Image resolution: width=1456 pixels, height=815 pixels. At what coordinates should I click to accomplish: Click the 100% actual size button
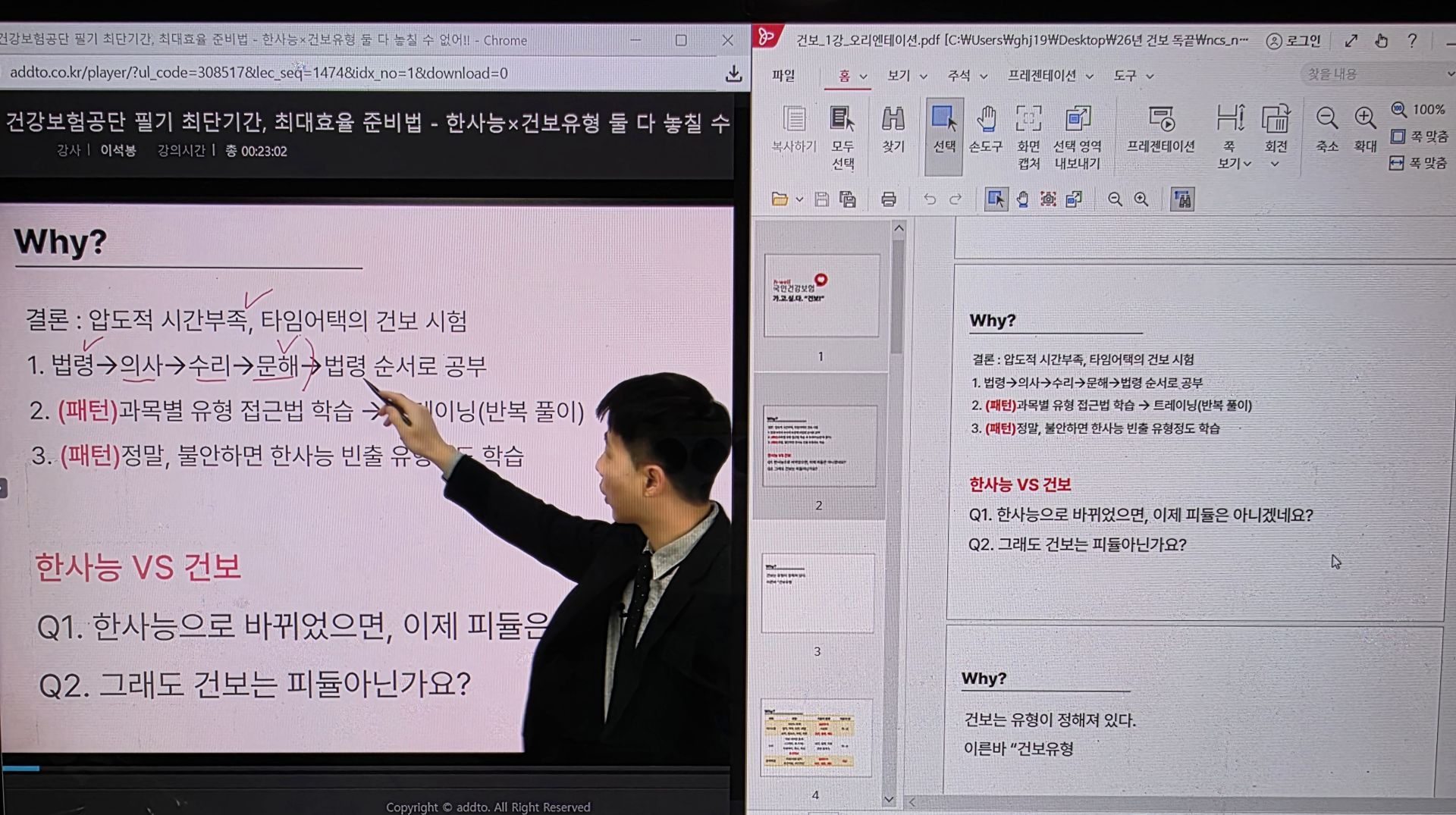click(1419, 110)
